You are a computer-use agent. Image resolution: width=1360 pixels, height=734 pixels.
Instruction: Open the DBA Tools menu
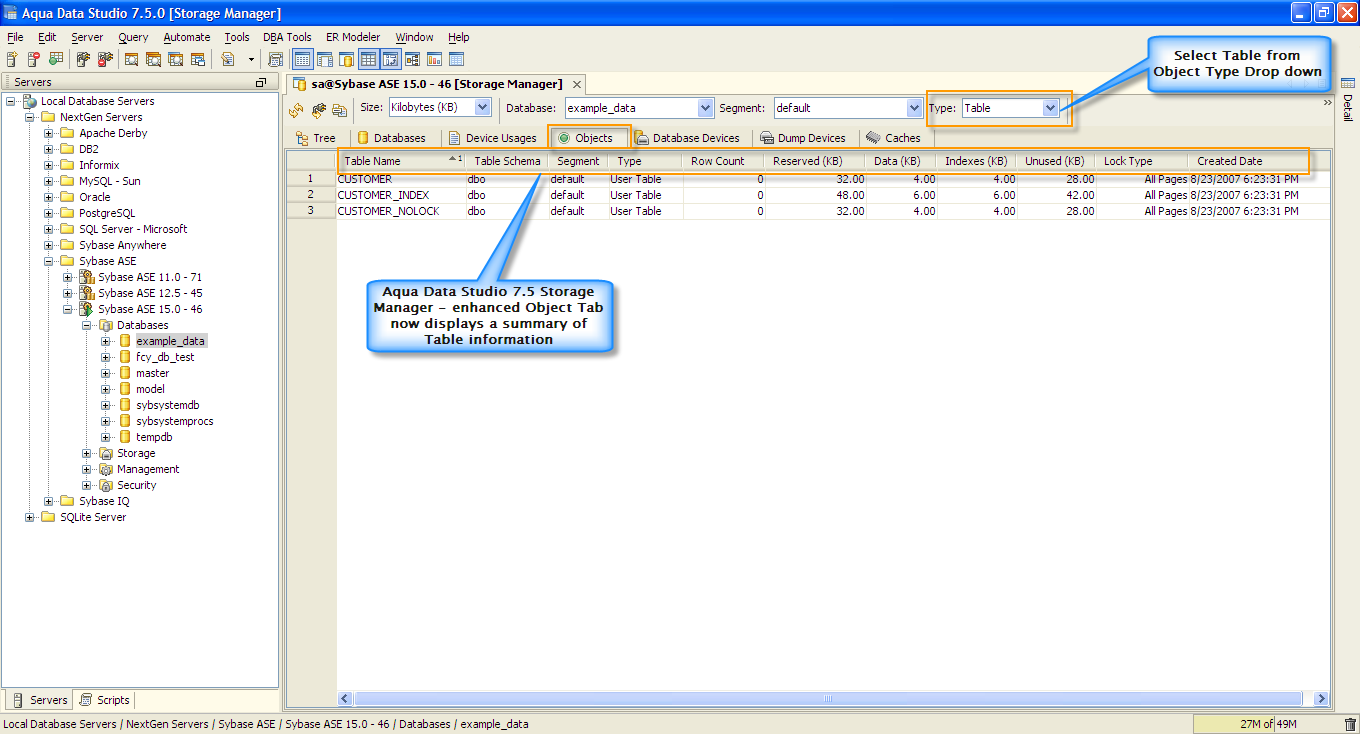click(287, 37)
